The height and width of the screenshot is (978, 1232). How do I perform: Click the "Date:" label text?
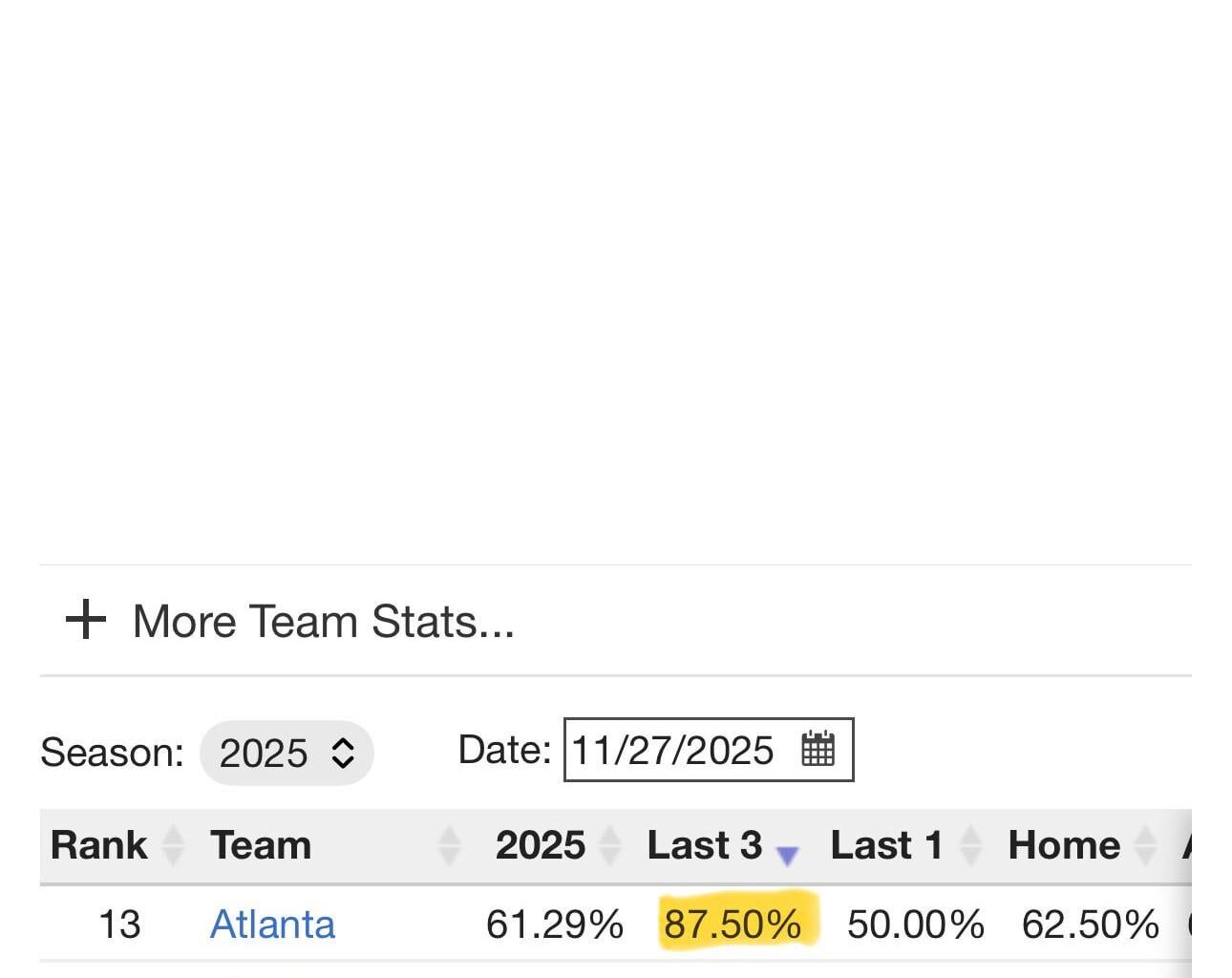(504, 750)
